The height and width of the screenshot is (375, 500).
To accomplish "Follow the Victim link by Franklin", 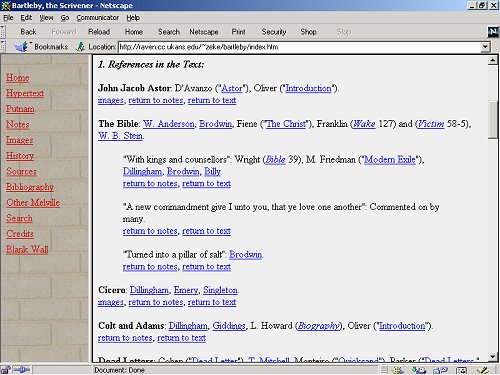I will (431, 124).
